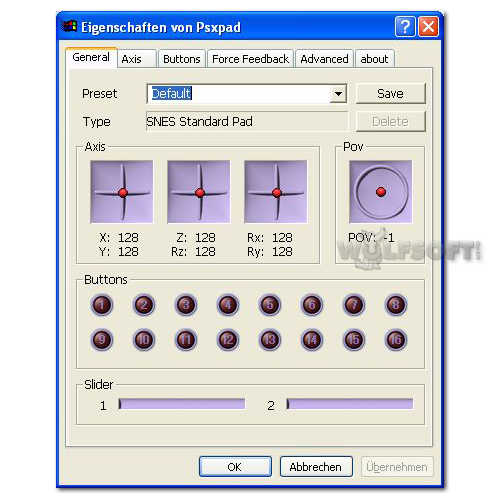Click the Type label
Viewport: 500px width, 500px height.
pyautogui.click(x=97, y=122)
